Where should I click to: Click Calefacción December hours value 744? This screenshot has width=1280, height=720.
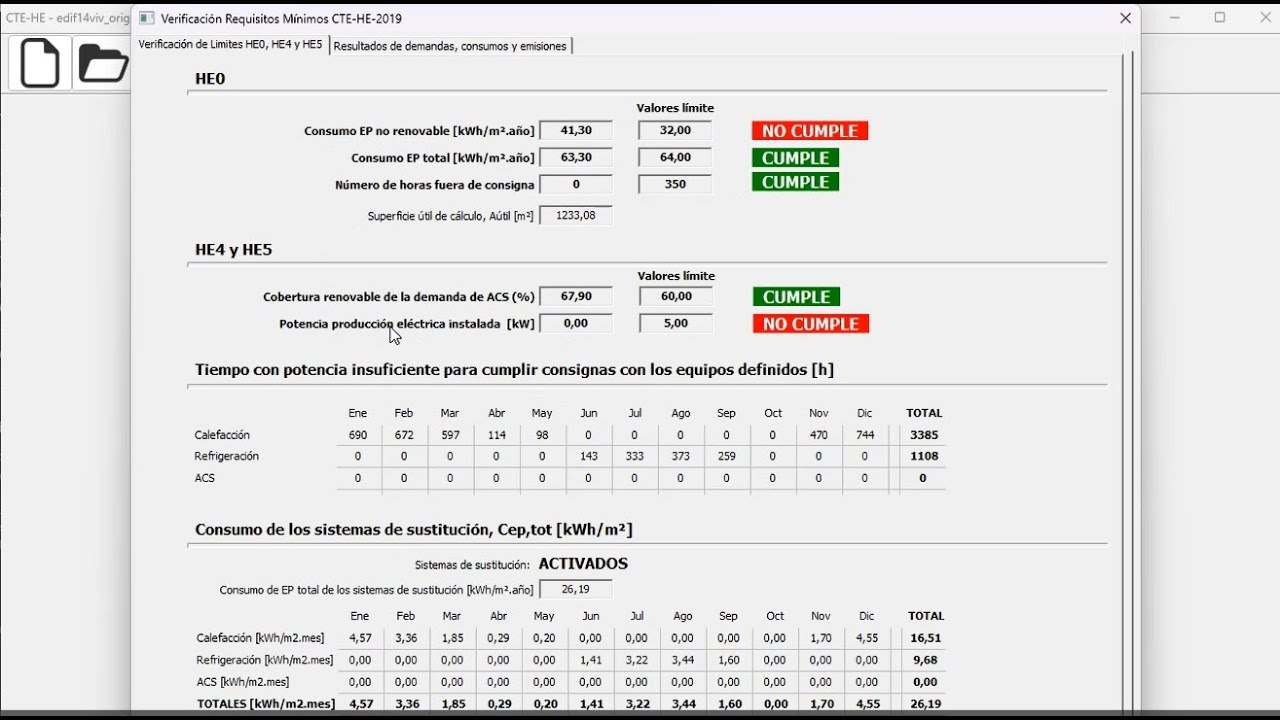[x=865, y=435]
